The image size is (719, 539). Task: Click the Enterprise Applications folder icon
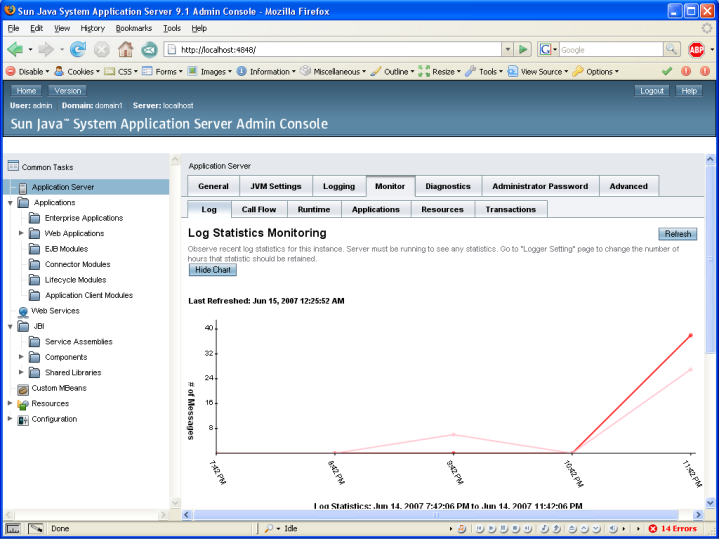(34, 218)
